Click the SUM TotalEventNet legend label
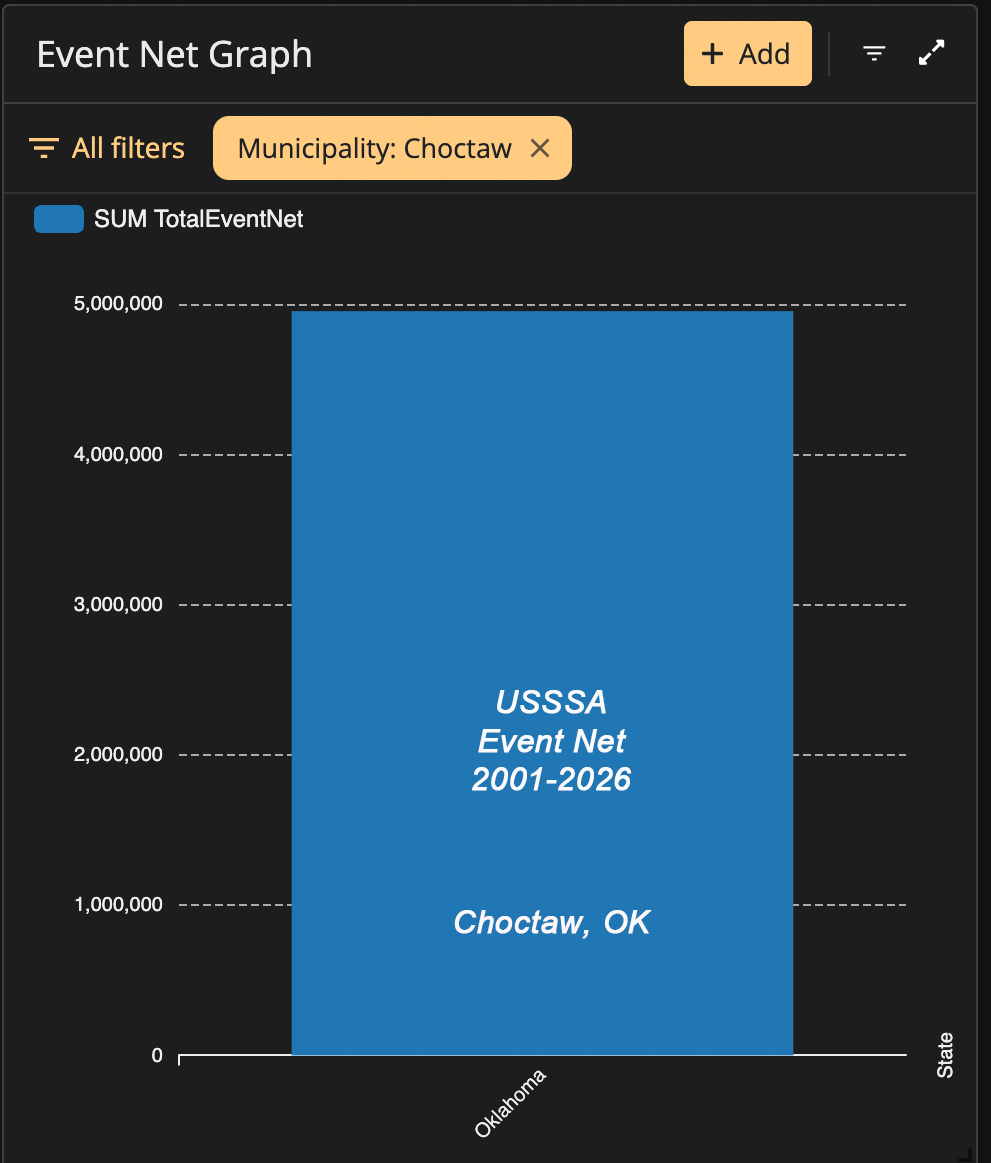The image size is (991, 1163). pos(199,219)
